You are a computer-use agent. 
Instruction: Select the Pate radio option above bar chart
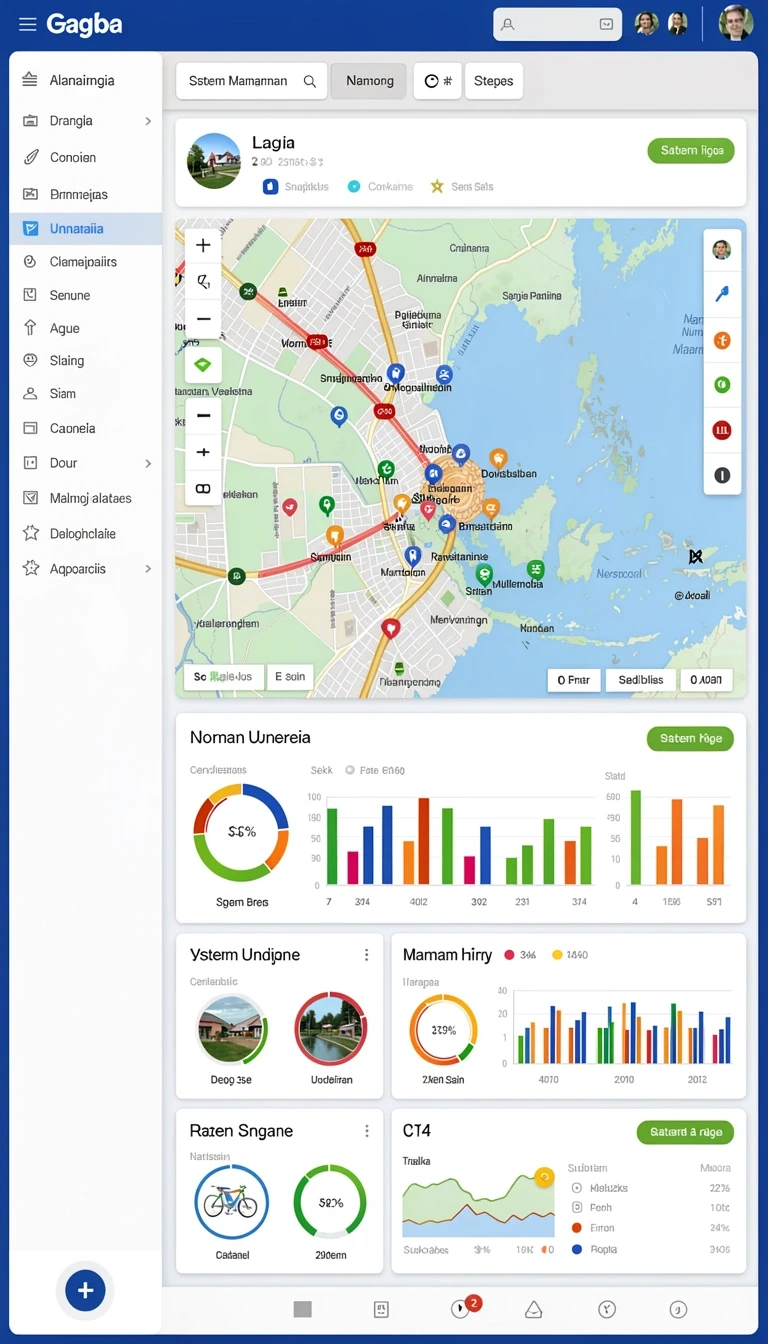(x=350, y=770)
